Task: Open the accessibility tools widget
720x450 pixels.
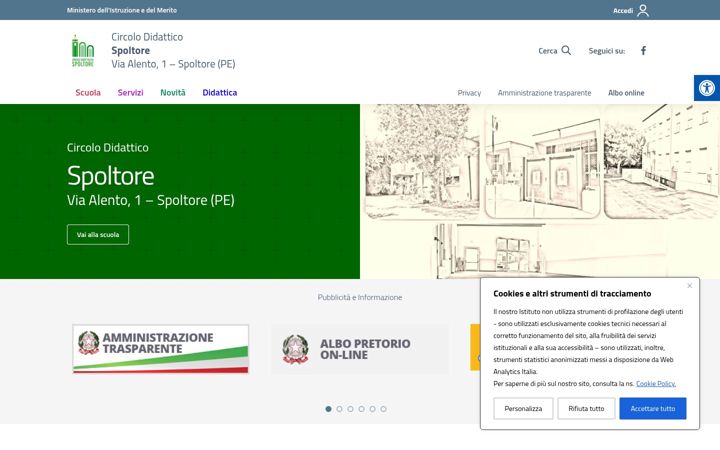Action: (707, 88)
